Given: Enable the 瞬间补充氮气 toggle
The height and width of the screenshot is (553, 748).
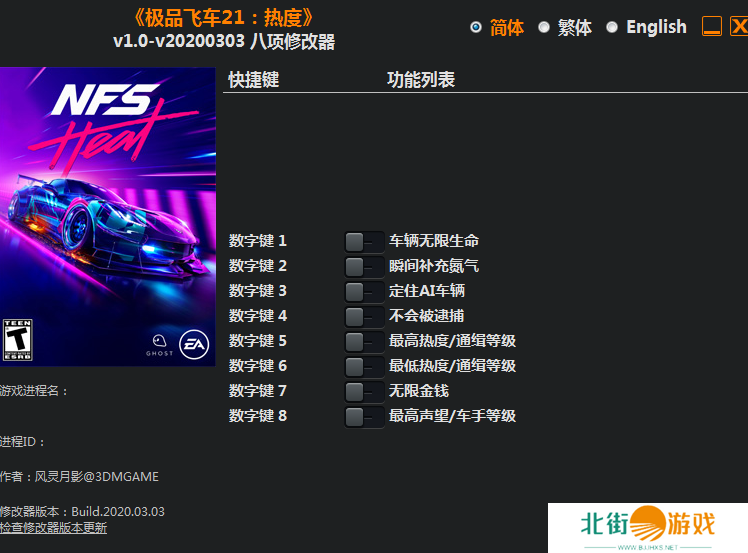Looking at the screenshot, I should click(363, 266).
